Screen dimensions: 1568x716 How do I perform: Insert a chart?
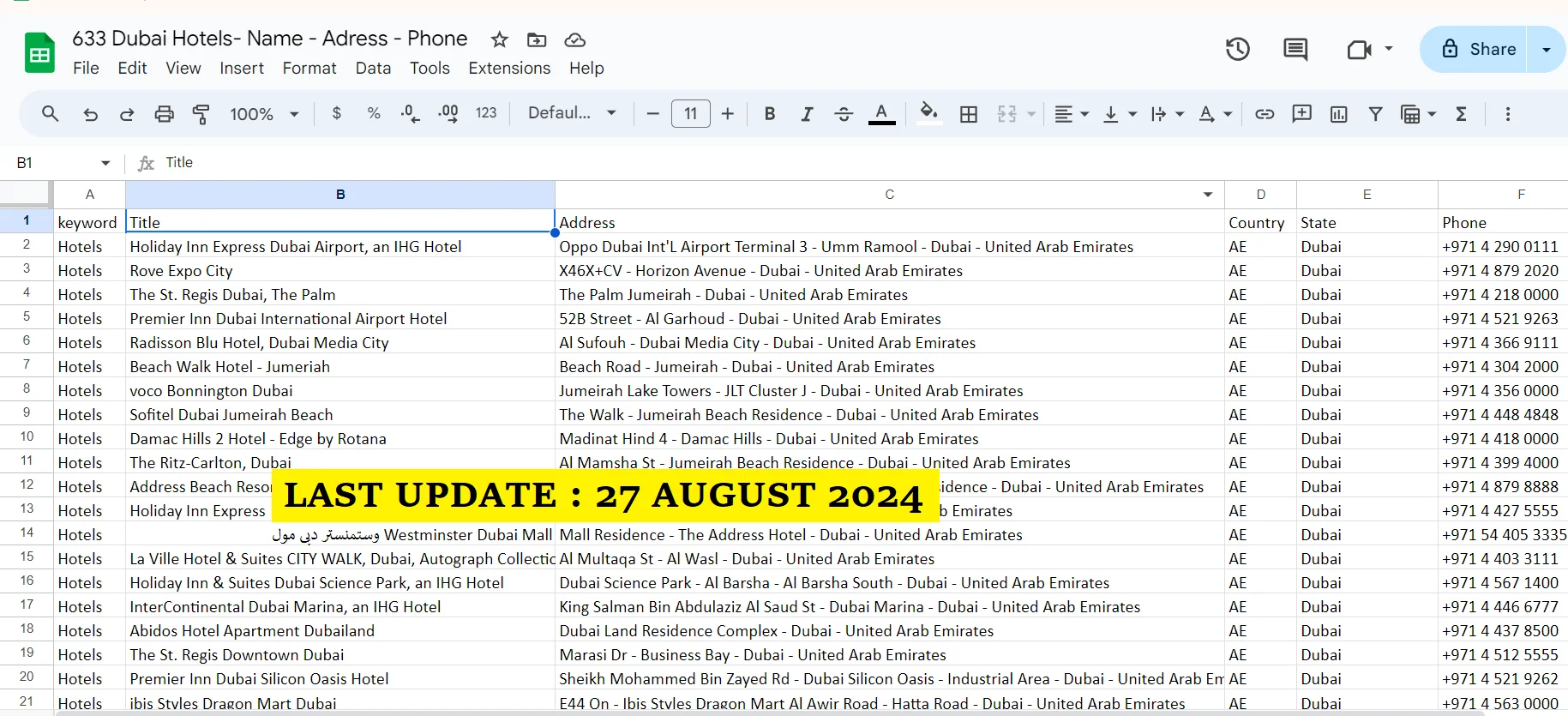pos(1338,114)
